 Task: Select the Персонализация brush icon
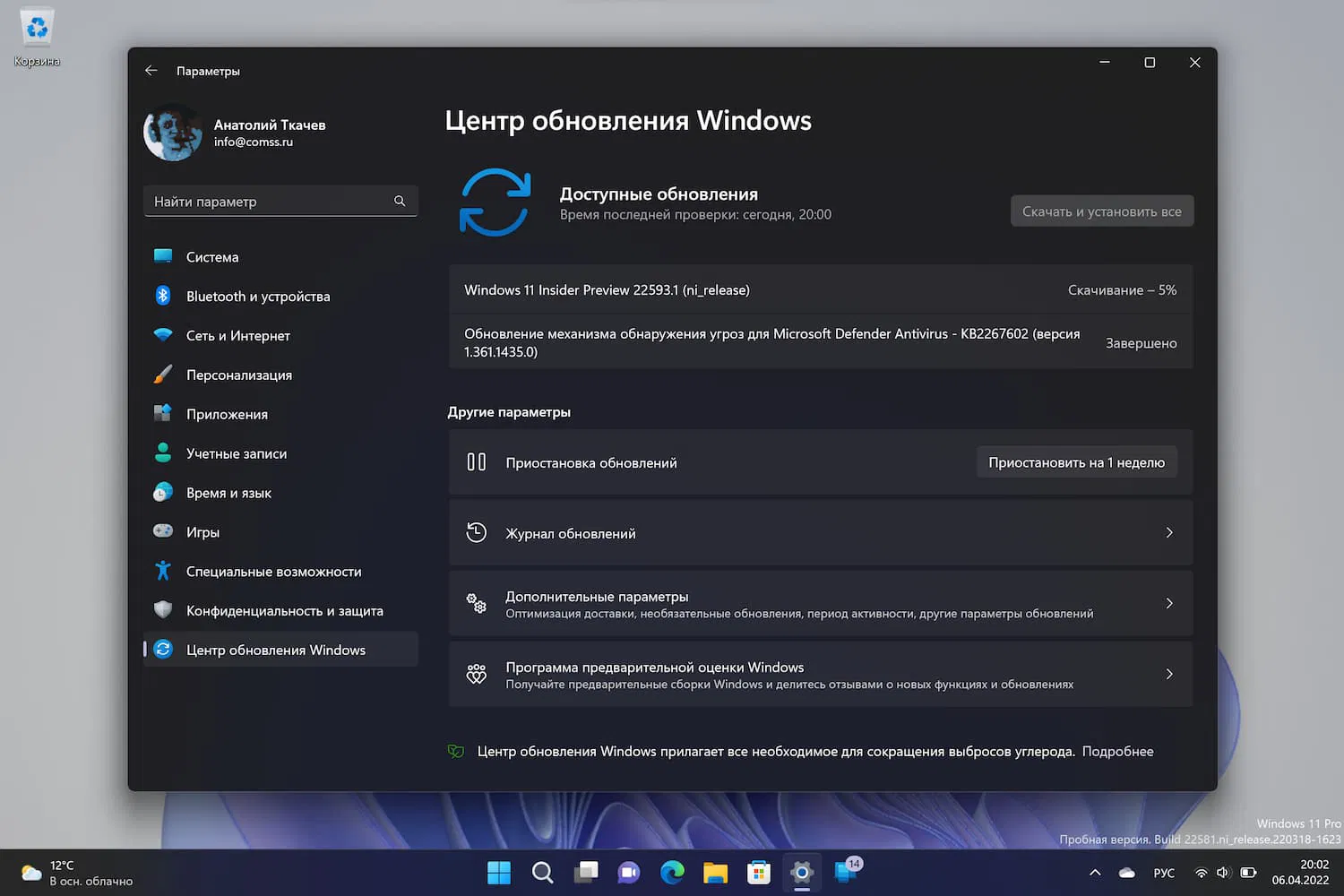(164, 375)
